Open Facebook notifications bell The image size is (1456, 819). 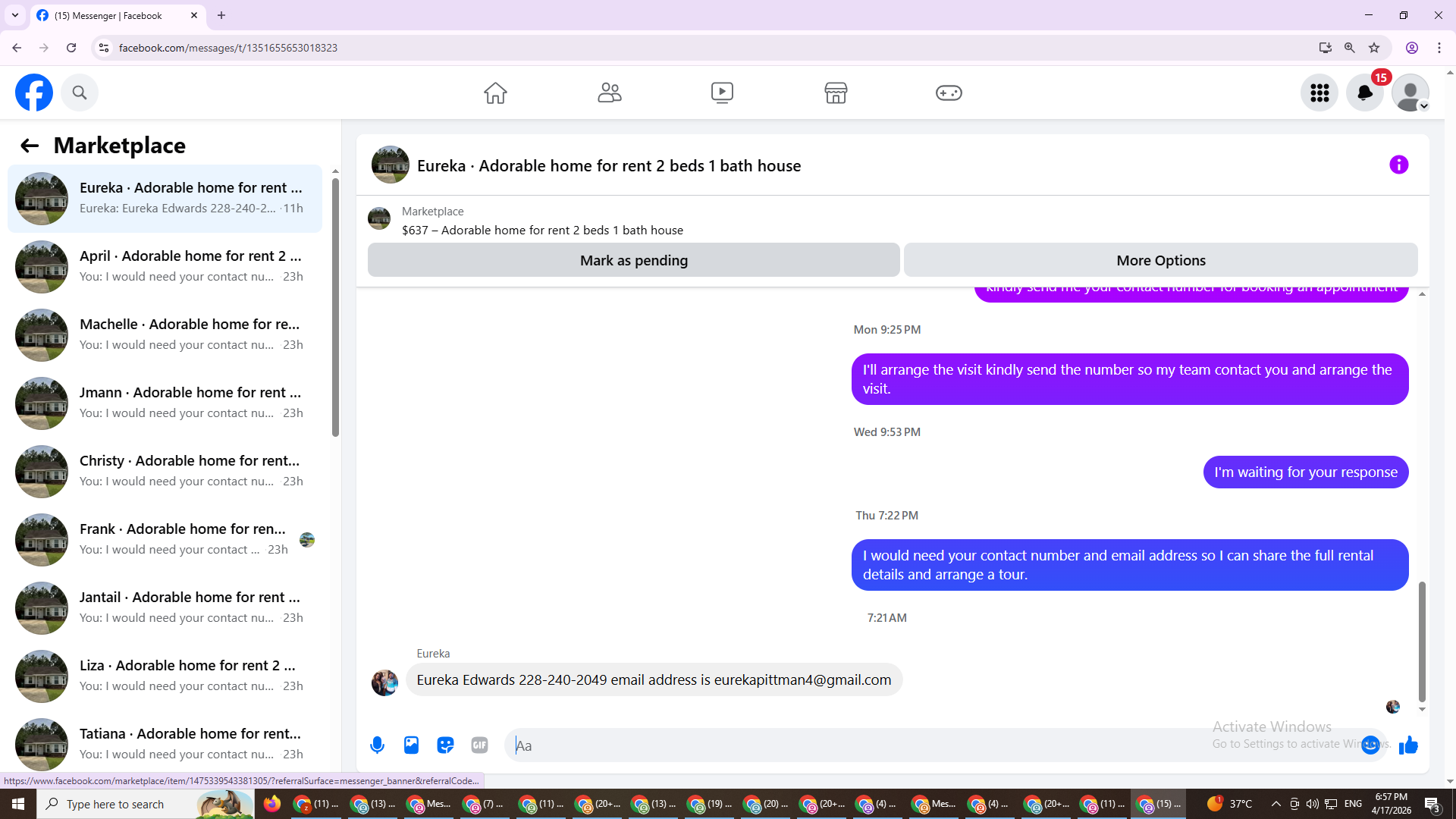pos(1364,93)
